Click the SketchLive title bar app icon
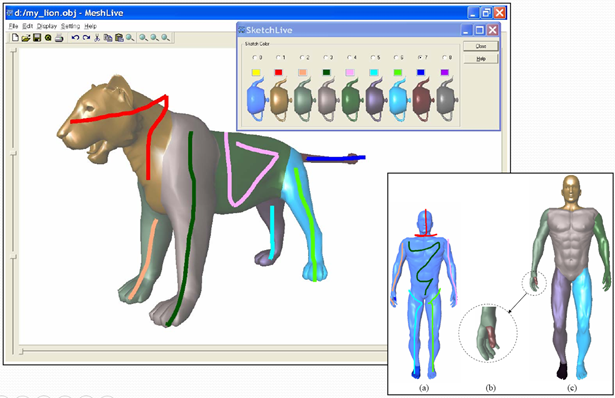 coord(242,30)
